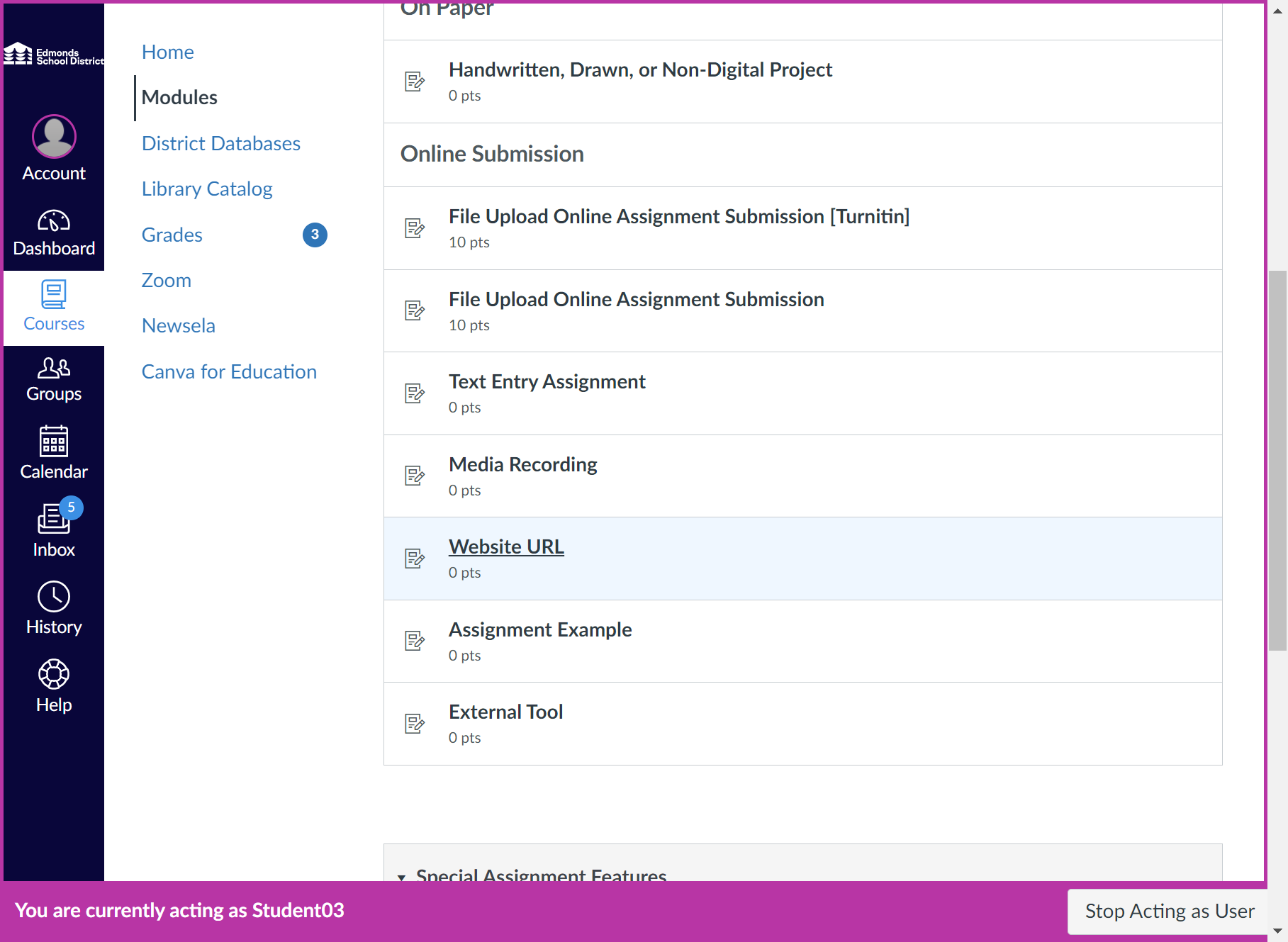Click the assignment icon beside Handwritten, Drawn project
The height and width of the screenshot is (942, 1288).
pos(415,82)
